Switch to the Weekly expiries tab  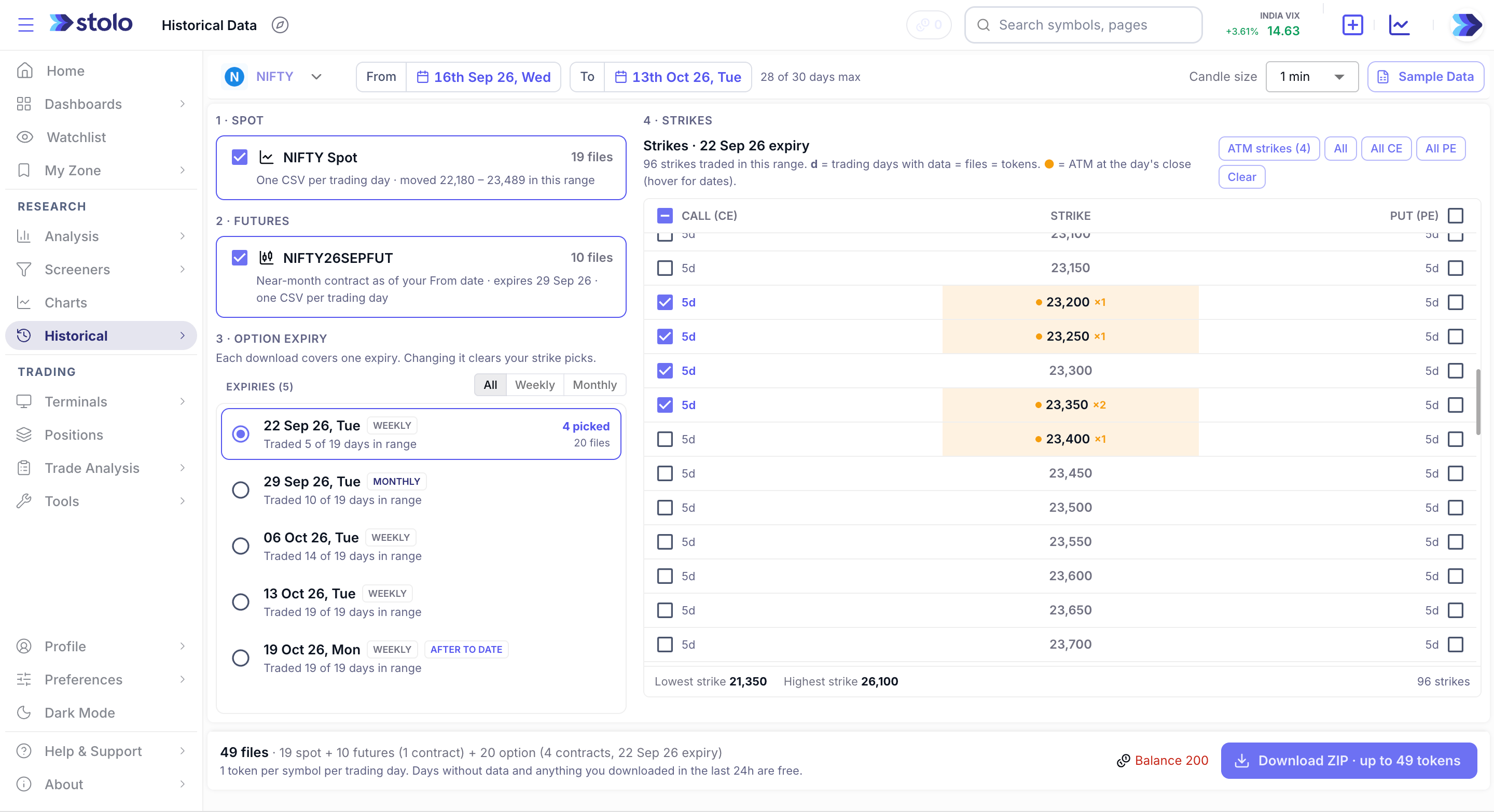click(535, 385)
